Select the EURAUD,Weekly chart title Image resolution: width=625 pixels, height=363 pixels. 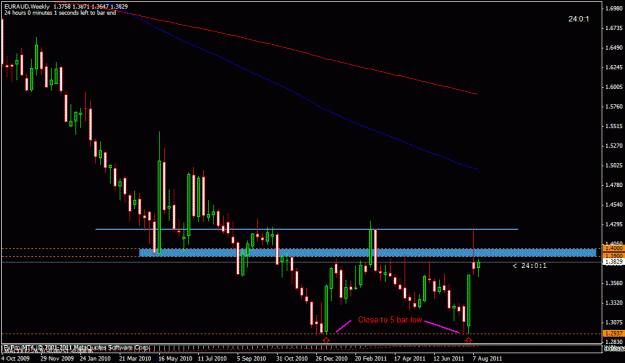[x=27, y=6]
